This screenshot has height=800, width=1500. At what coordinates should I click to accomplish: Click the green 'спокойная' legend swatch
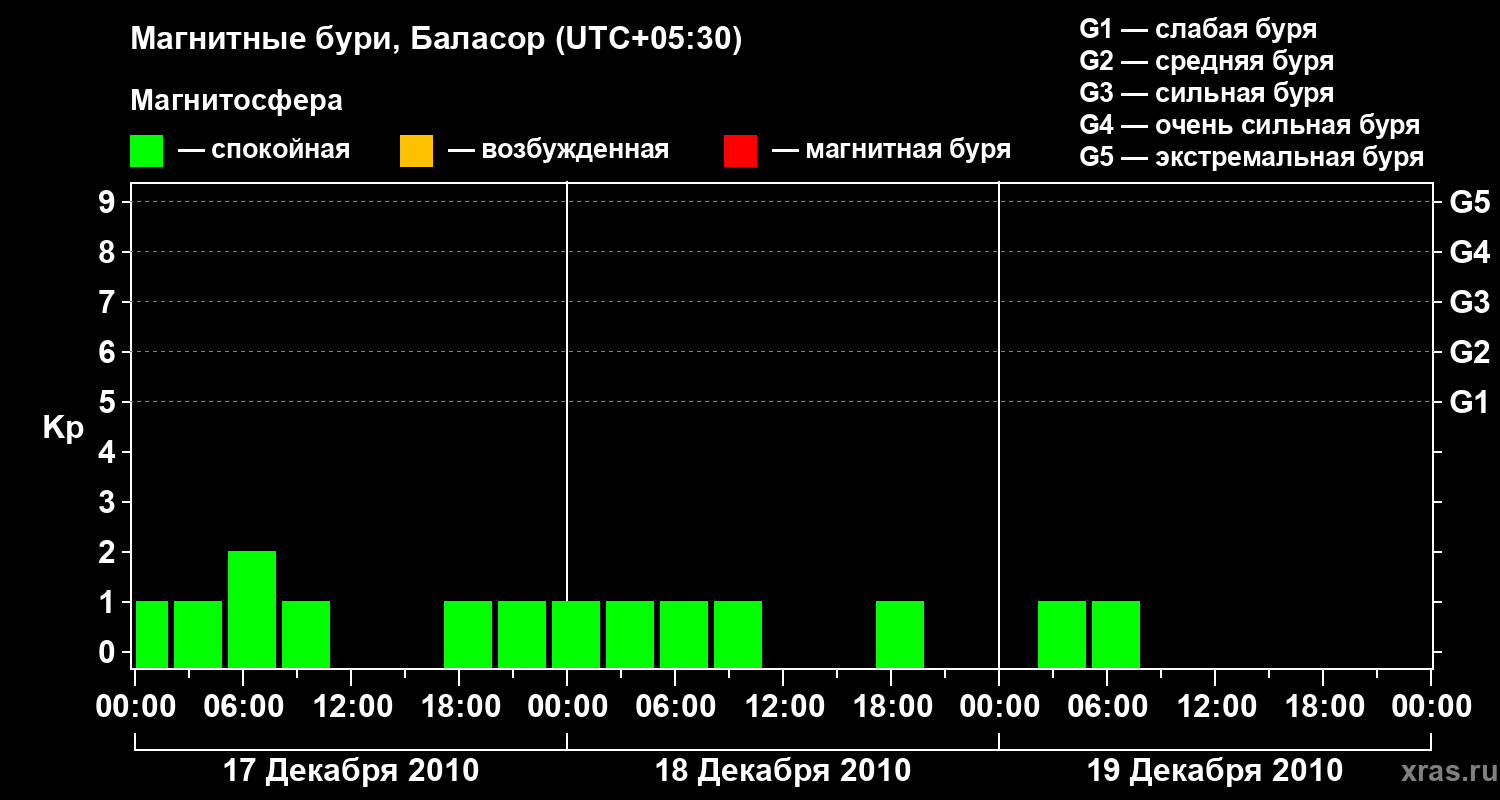pos(147,151)
